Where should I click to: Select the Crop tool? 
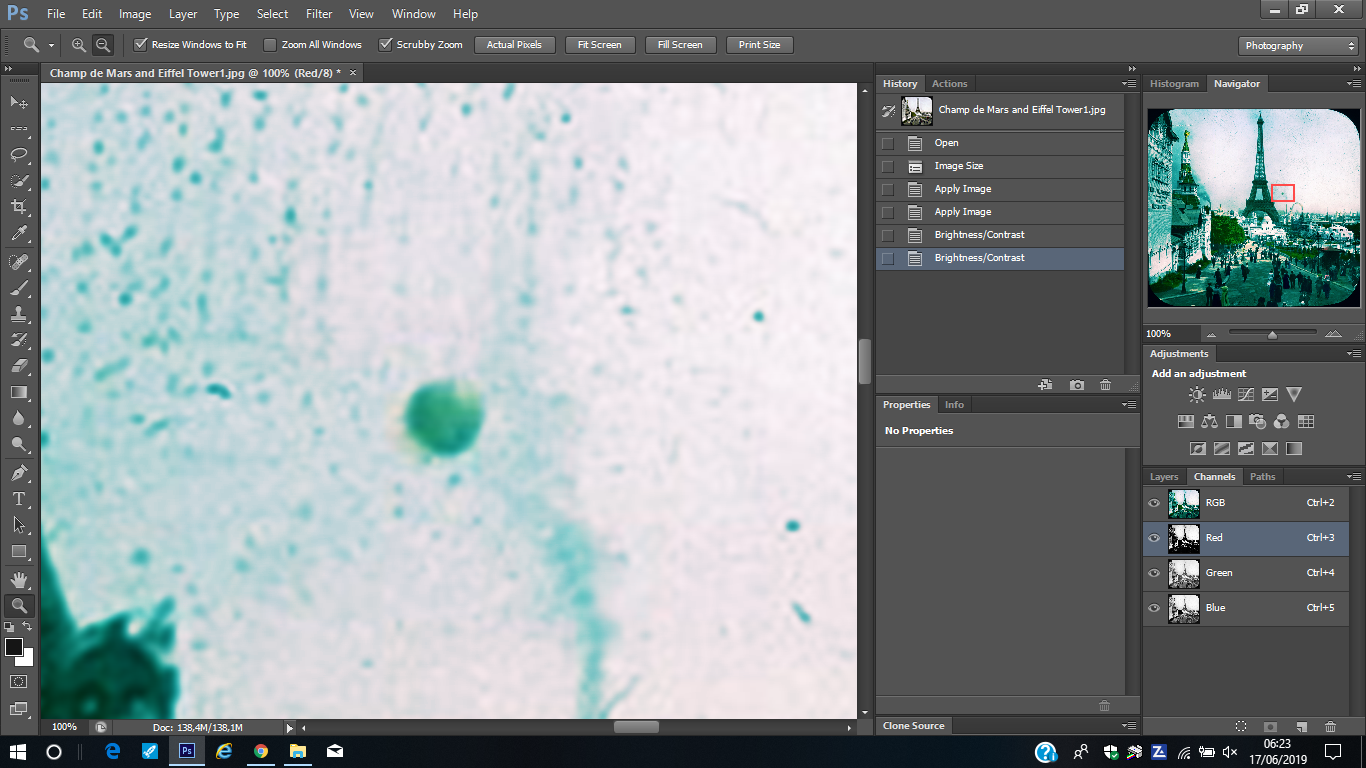pos(18,207)
